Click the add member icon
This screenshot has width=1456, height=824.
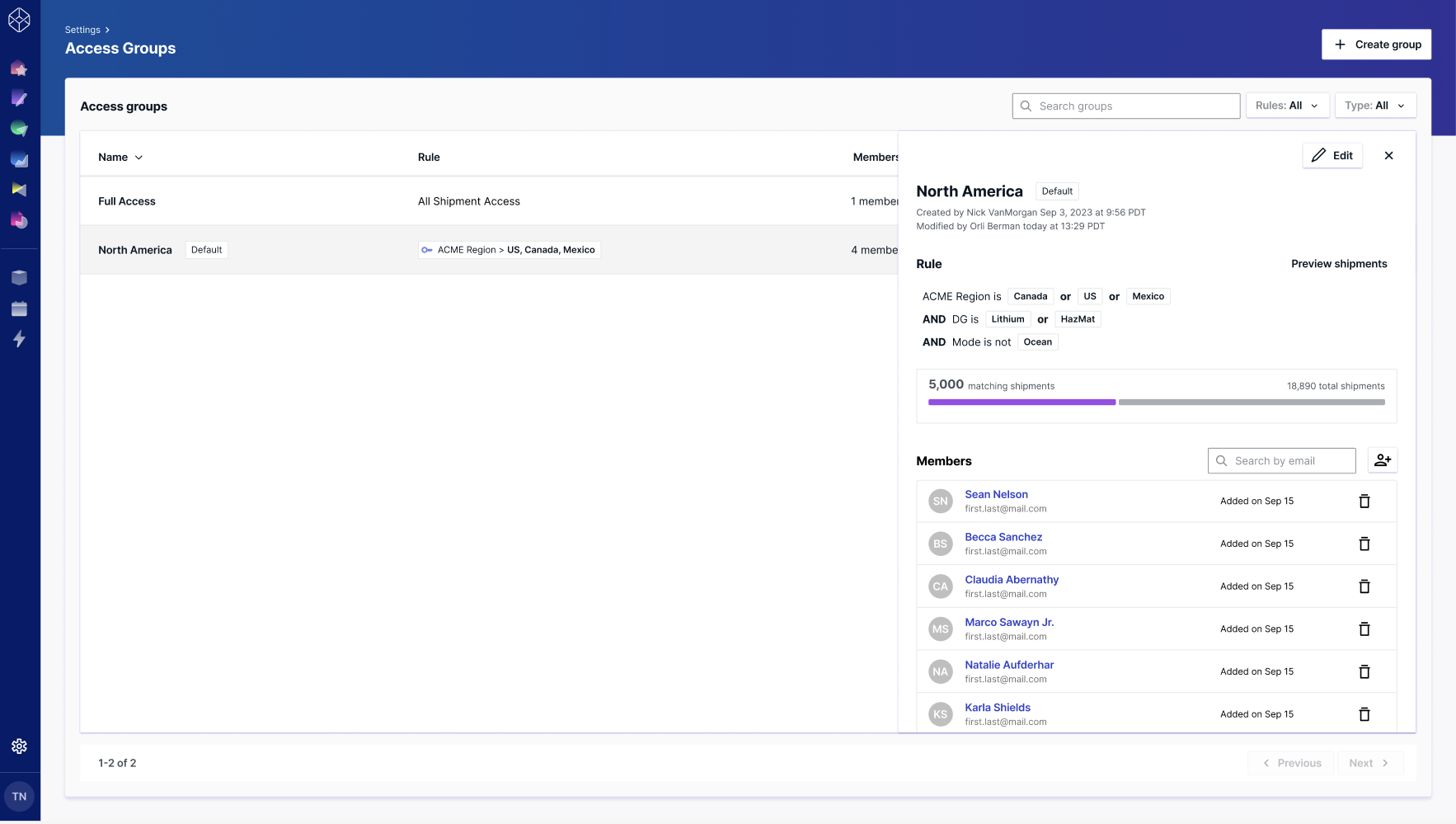coord(1383,460)
